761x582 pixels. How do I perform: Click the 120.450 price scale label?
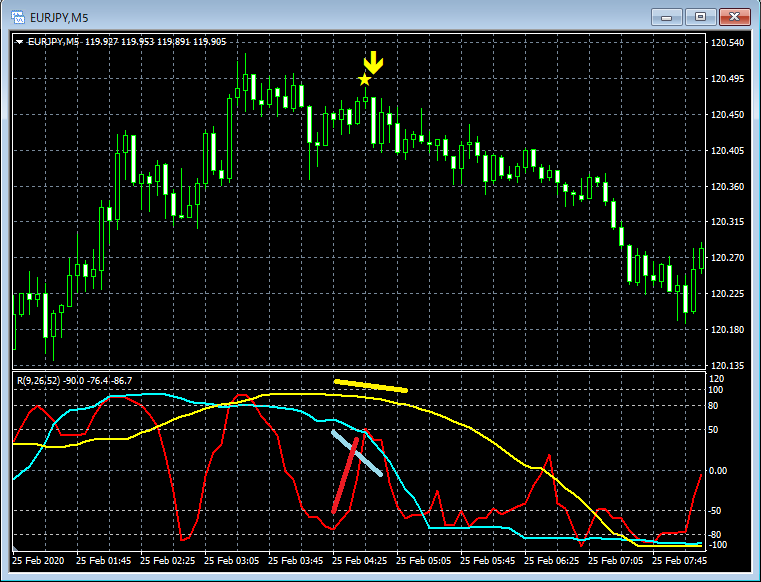tap(727, 115)
